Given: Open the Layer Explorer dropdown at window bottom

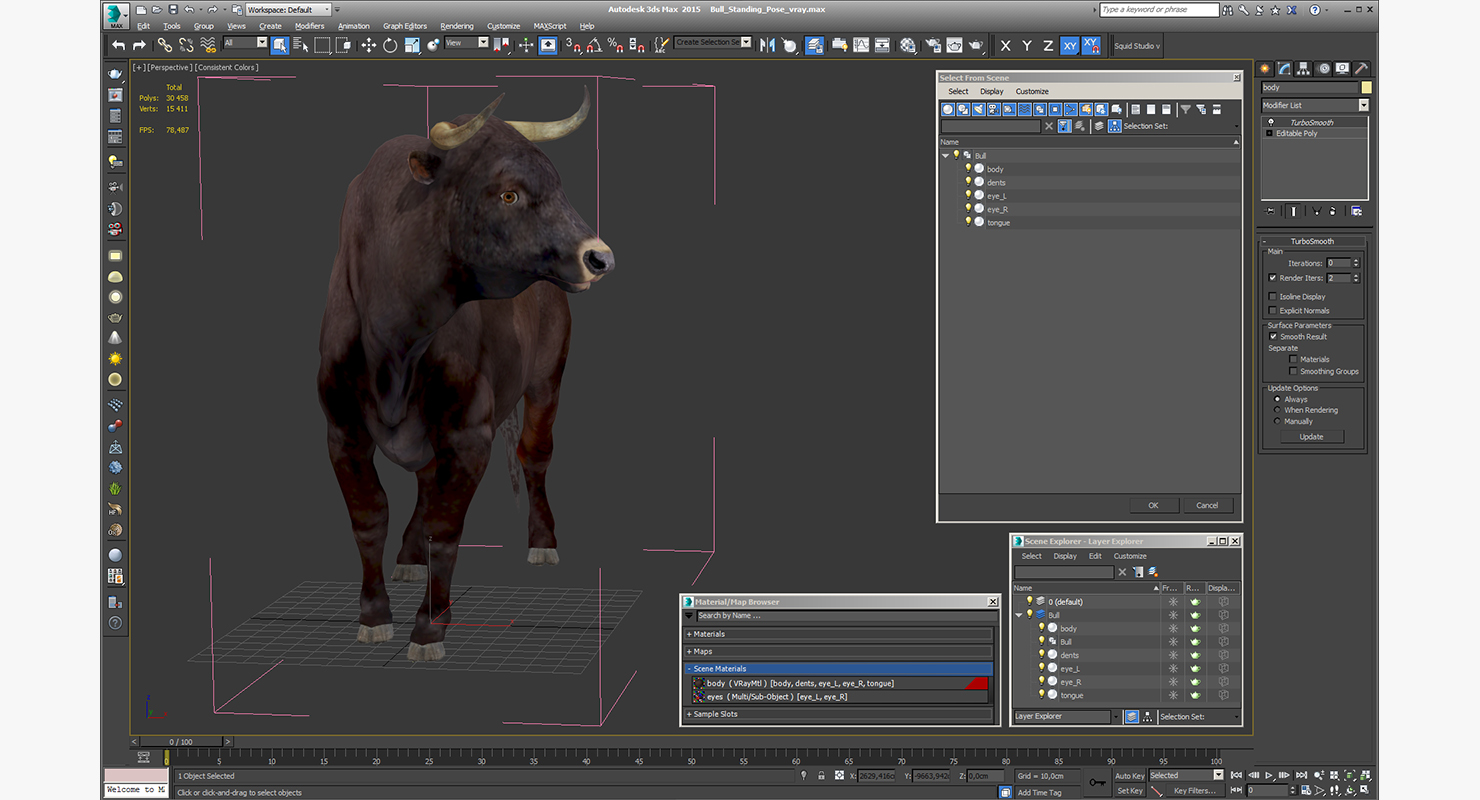Looking at the screenshot, I should (1066, 716).
